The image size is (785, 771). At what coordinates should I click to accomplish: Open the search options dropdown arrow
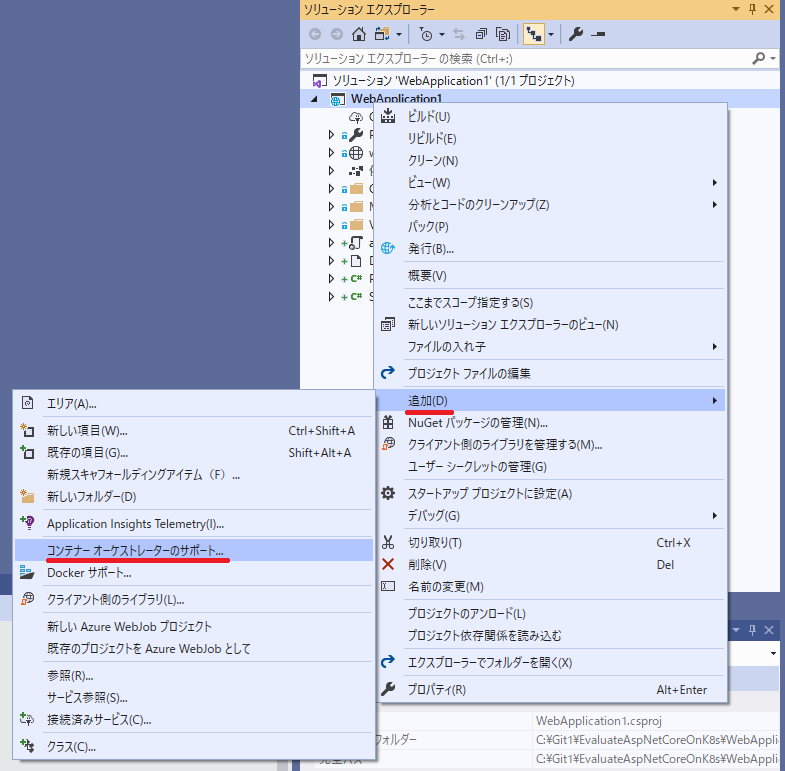[774, 59]
